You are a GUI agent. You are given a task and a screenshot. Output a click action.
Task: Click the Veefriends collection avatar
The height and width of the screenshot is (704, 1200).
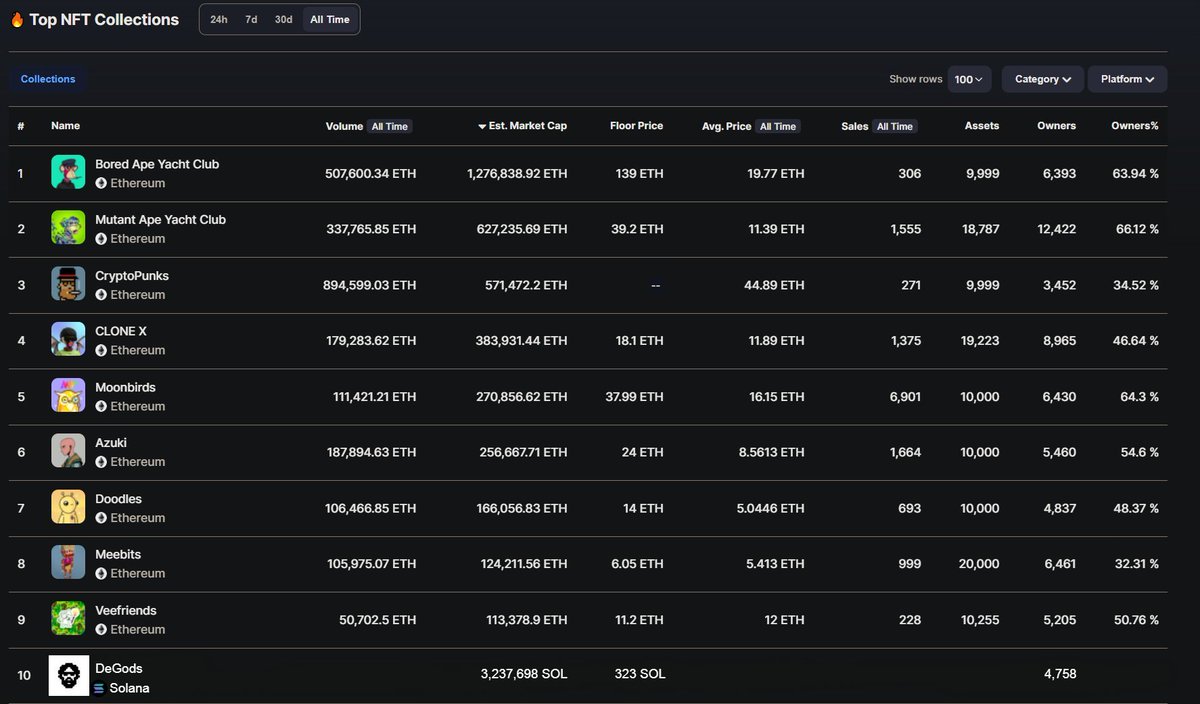tap(68, 619)
